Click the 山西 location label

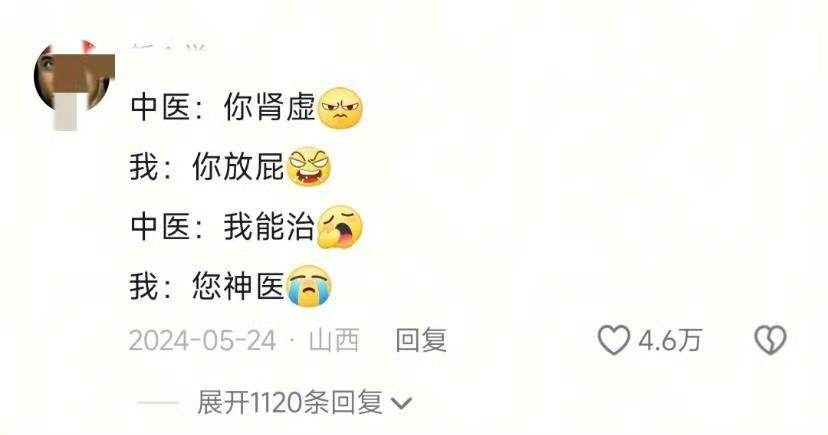(334, 340)
